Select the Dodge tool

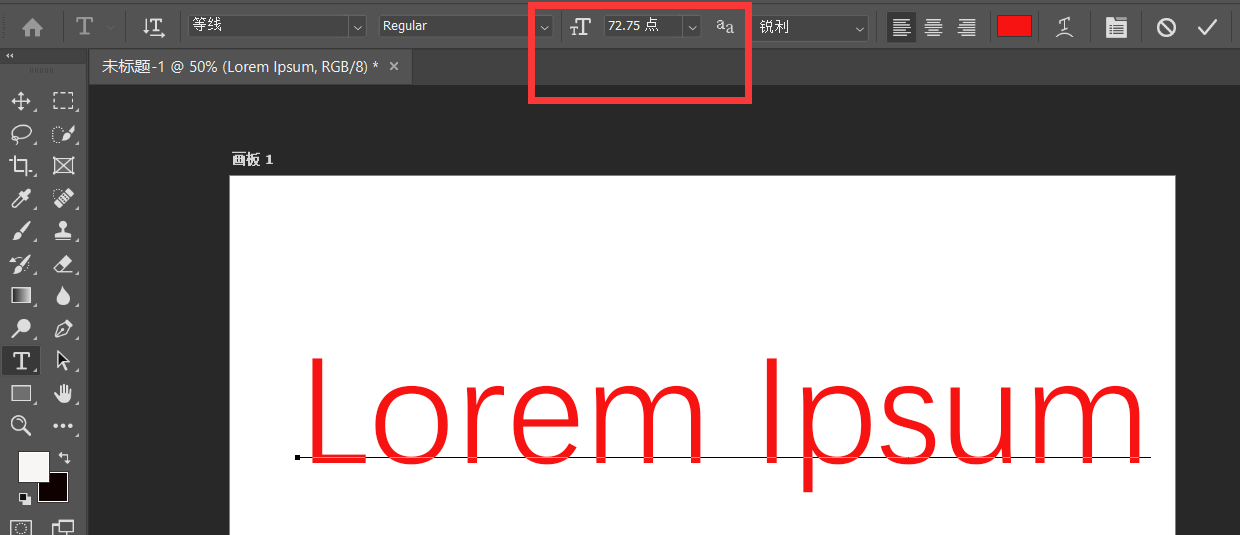click(21, 328)
